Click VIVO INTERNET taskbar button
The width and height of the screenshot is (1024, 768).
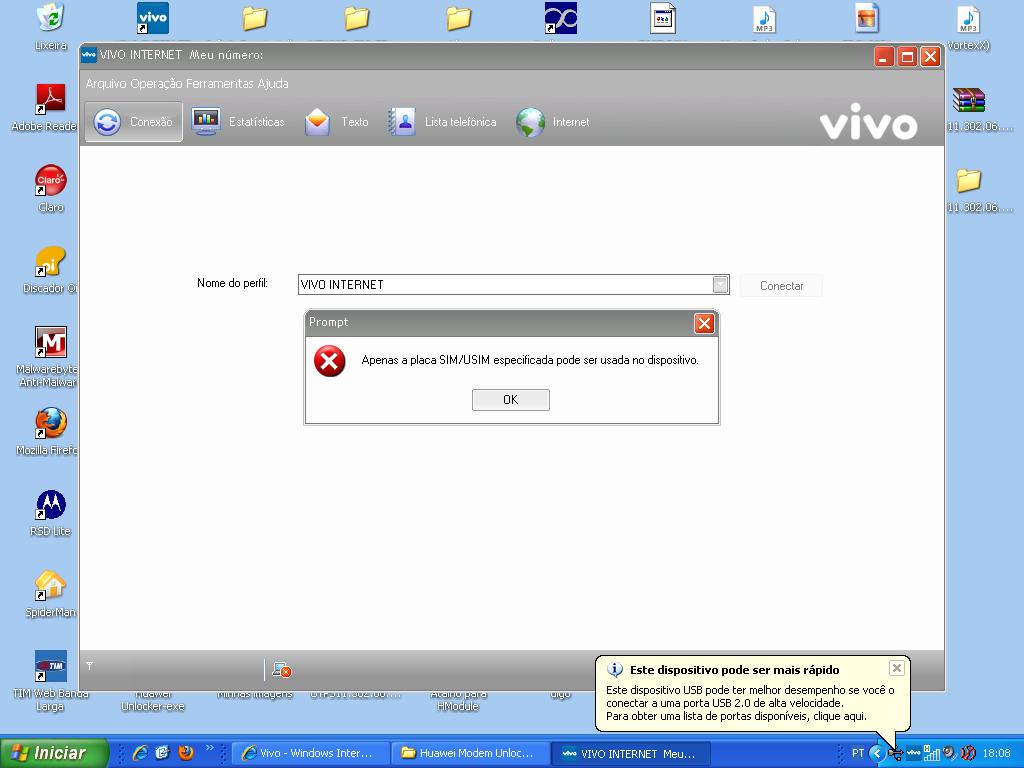click(x=630, y=754)
